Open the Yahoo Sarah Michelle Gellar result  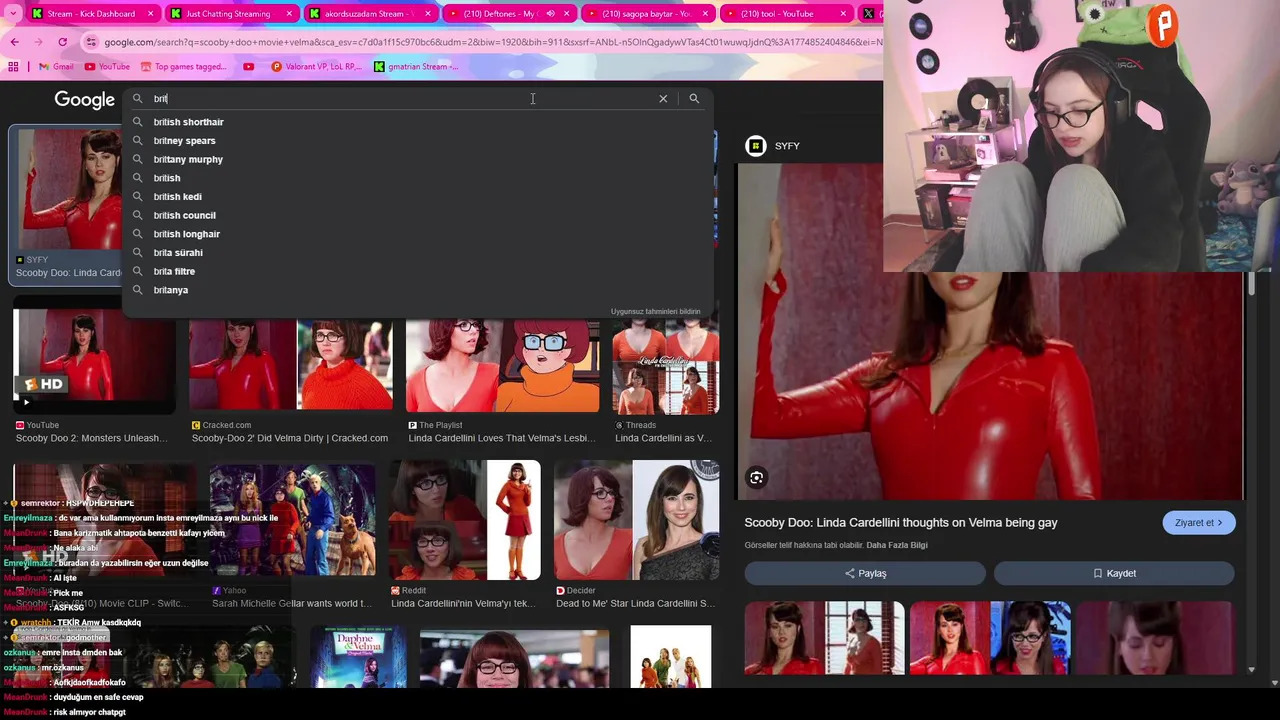tap(291, 522)
